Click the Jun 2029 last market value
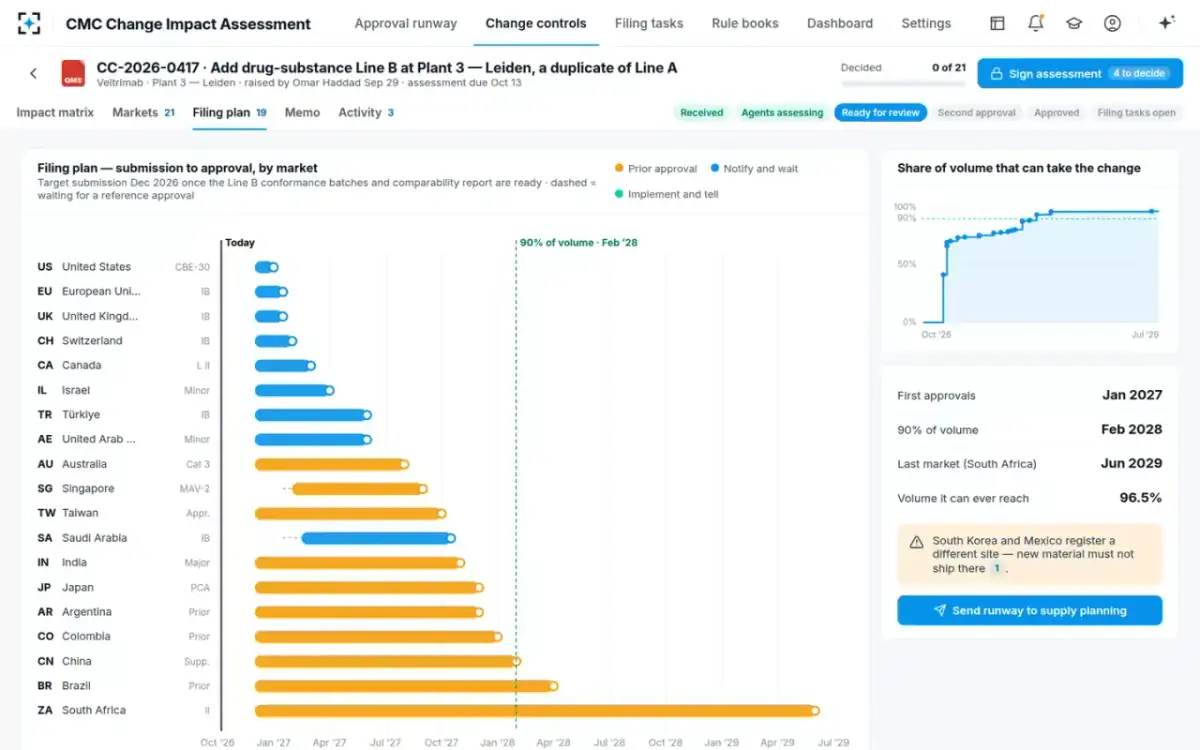 (1132, 463)
